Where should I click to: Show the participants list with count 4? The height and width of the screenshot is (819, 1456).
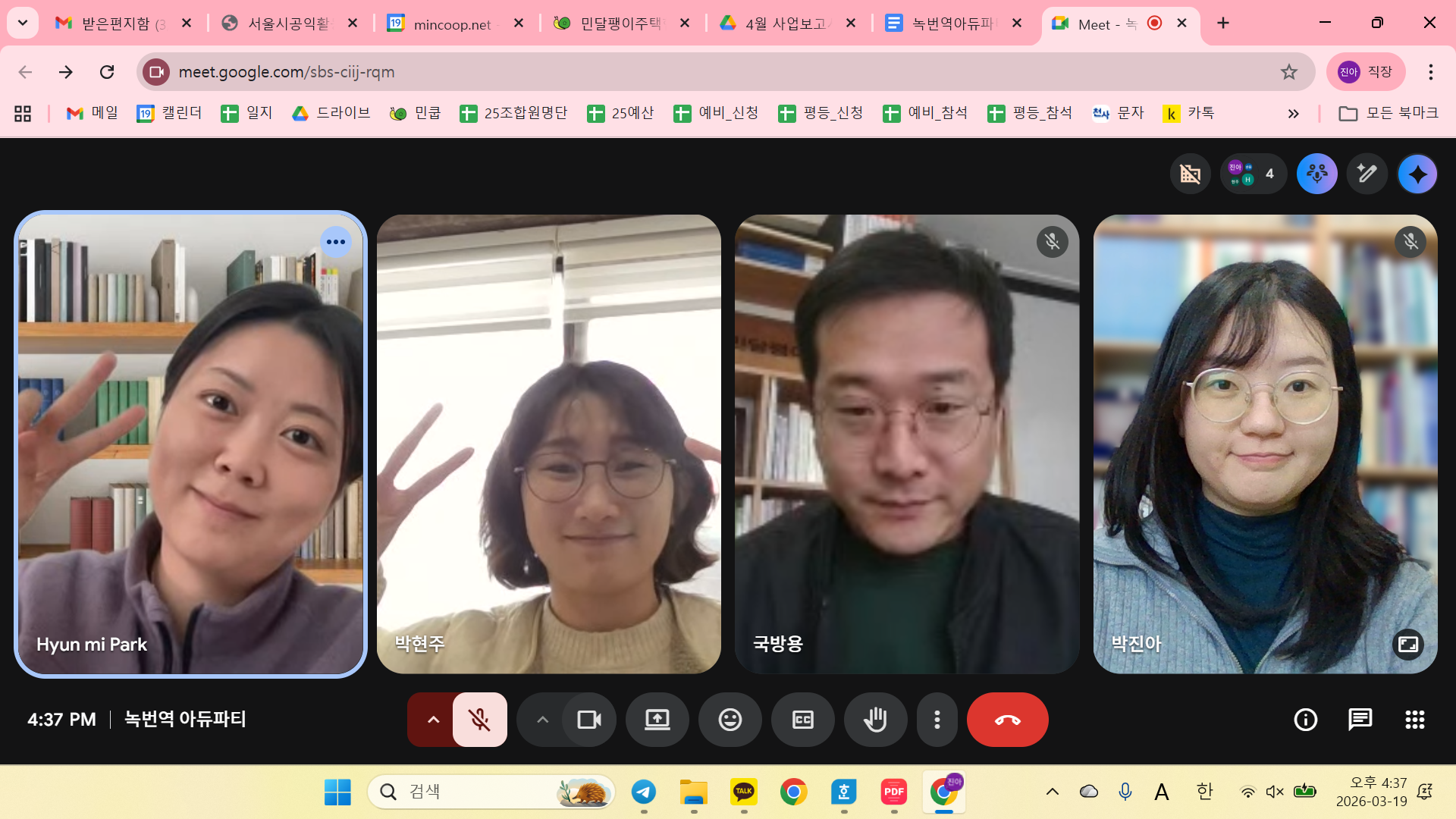point(1254,174)
